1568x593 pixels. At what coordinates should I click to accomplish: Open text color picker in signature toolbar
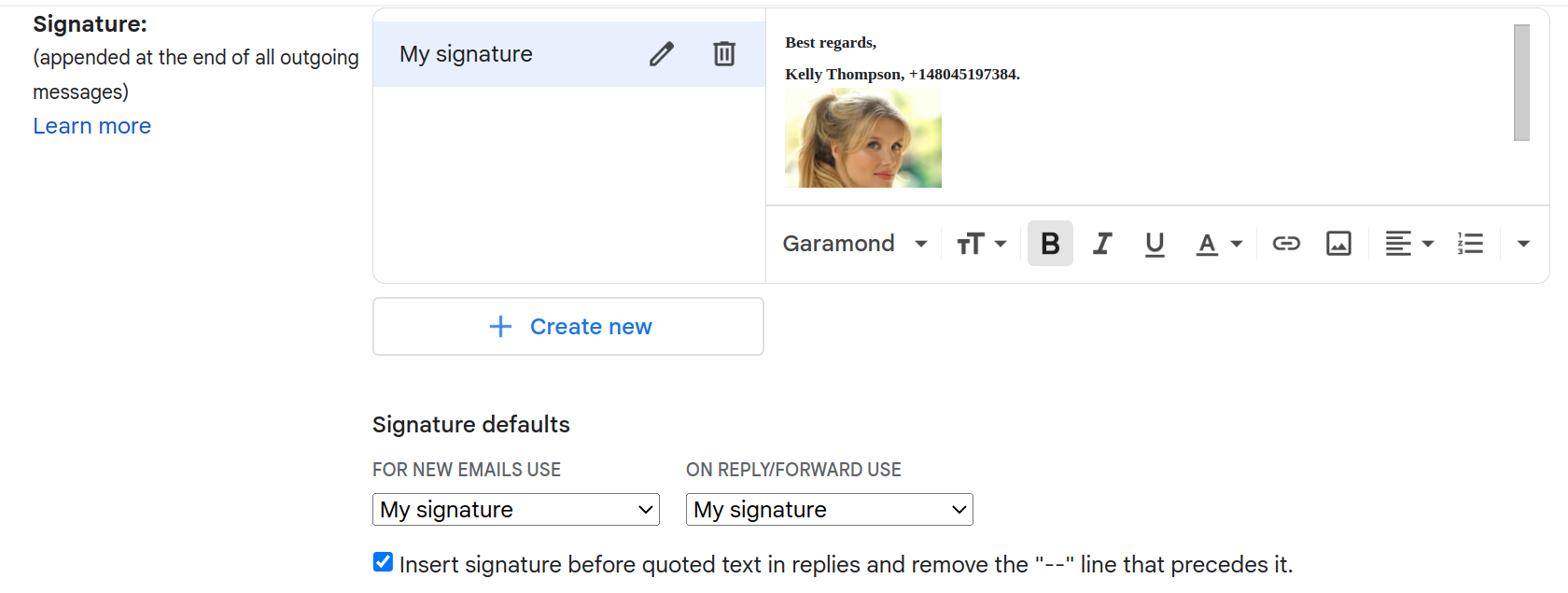click(x=1219, y=244)
